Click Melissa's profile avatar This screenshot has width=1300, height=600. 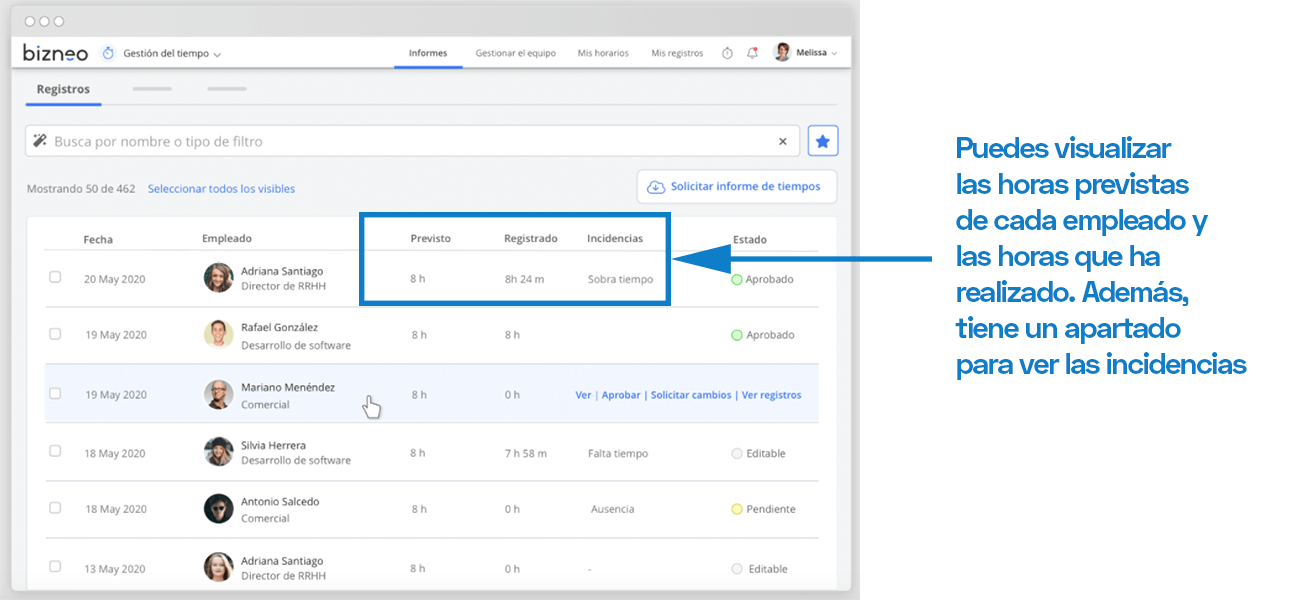coord(782,53)
